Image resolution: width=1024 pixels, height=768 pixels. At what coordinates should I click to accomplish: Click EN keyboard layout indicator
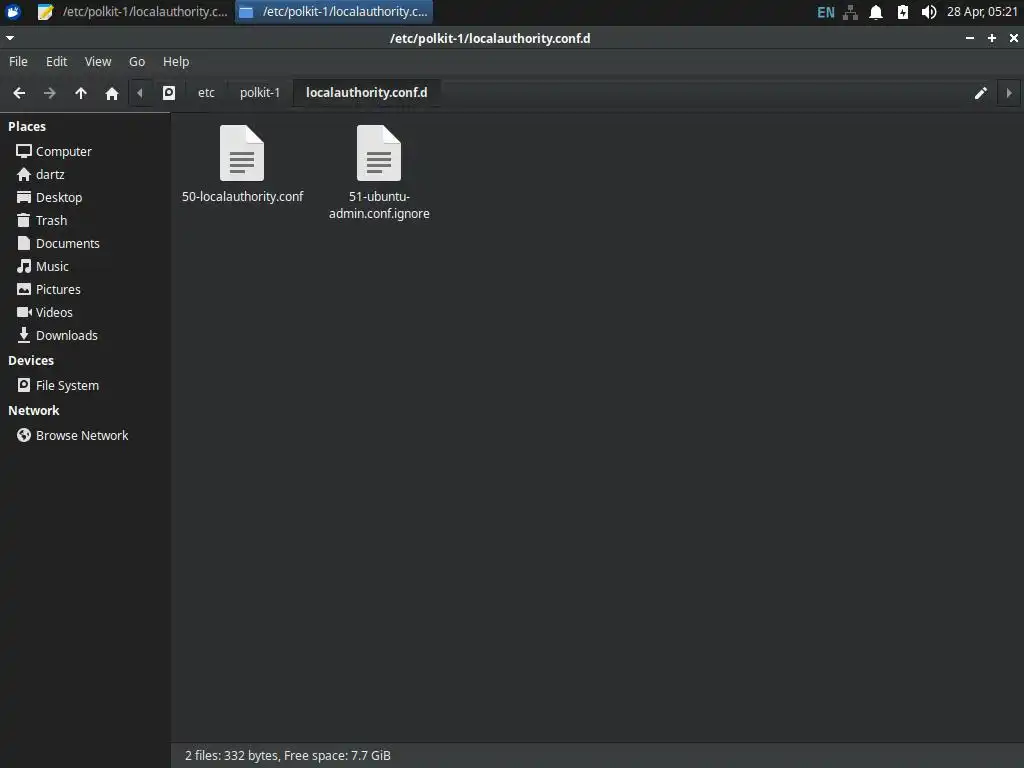[825, 12]
